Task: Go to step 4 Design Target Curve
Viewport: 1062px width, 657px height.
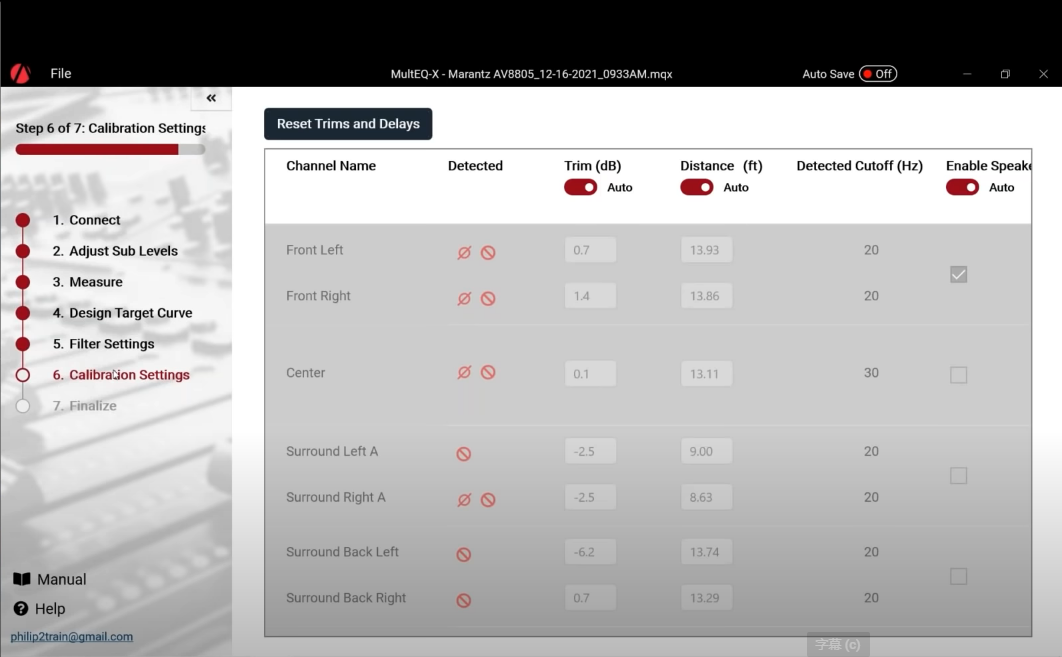Action: pyautogui.click(x=130, y=313)
